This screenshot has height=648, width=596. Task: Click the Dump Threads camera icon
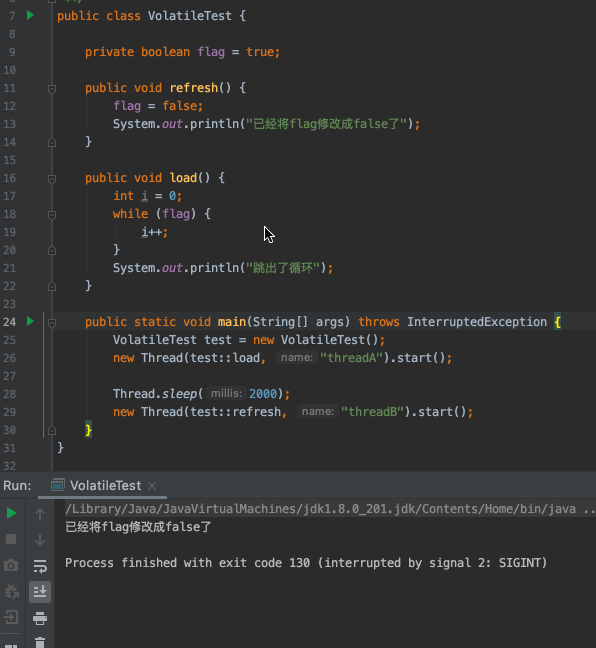11,565
